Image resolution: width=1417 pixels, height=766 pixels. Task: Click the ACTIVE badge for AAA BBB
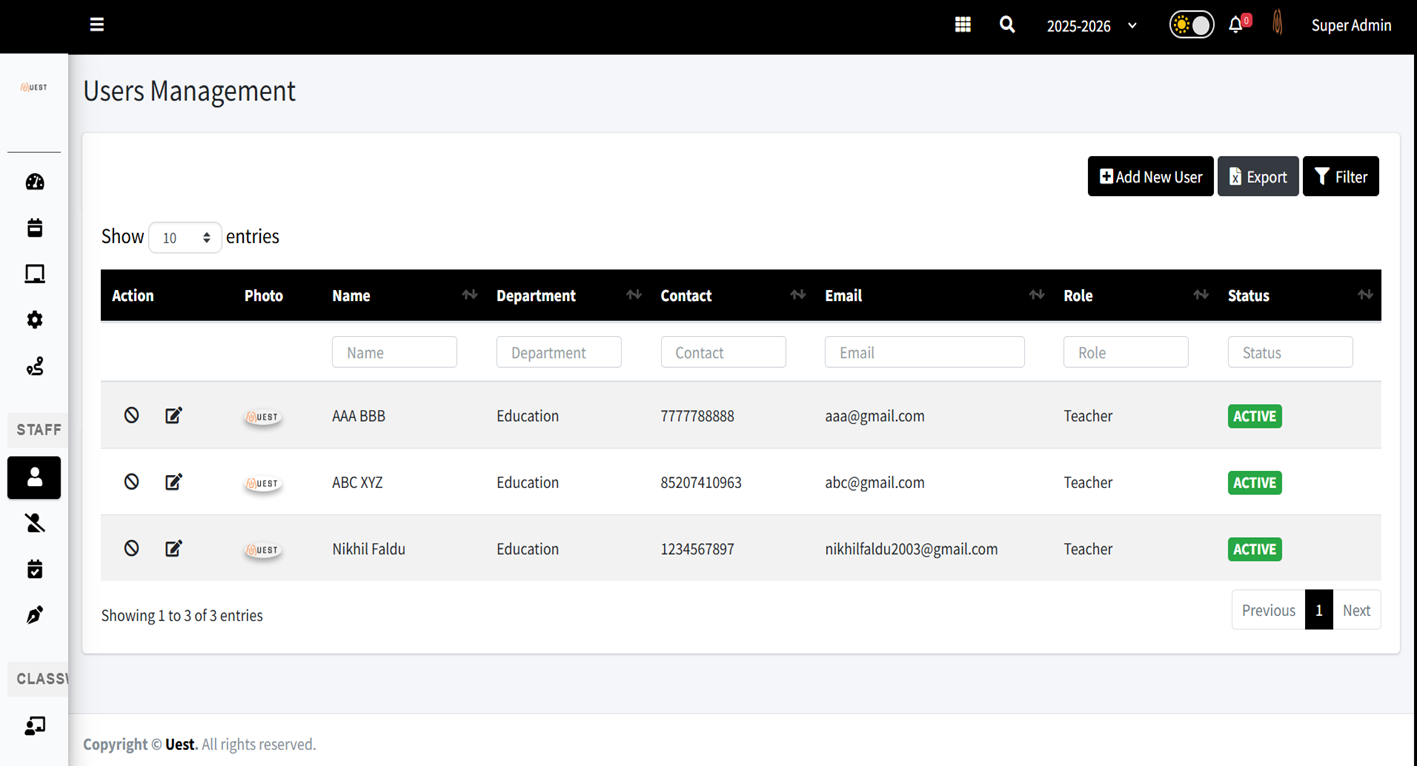click(1255, 416)
